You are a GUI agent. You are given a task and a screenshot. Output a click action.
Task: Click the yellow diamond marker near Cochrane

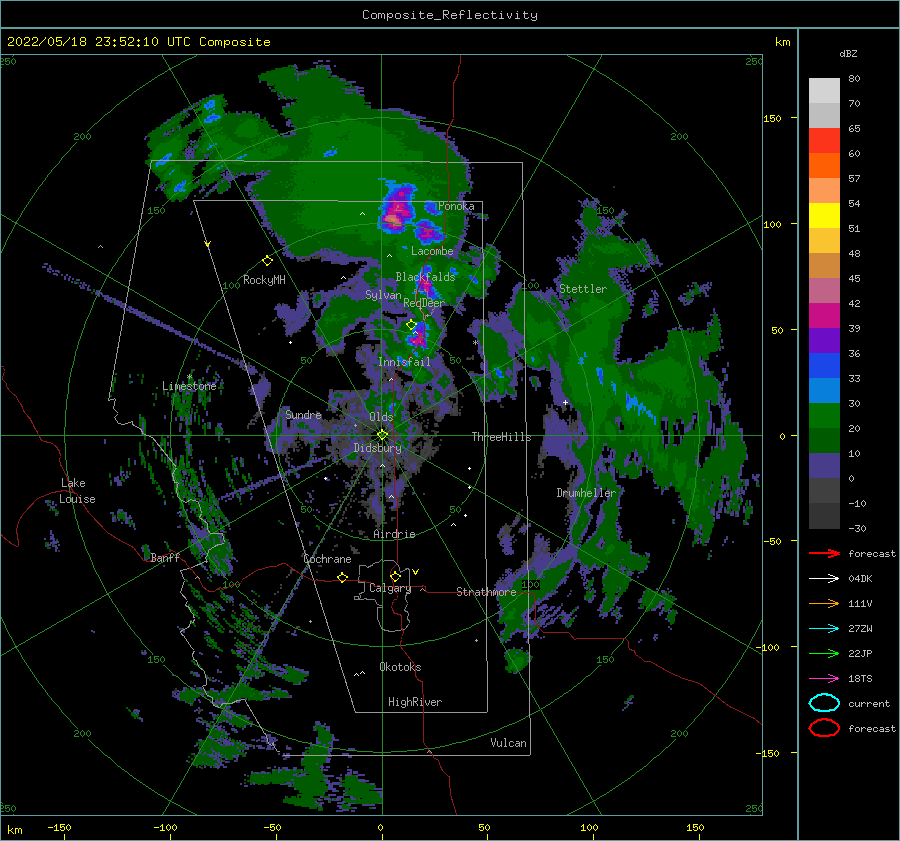tap(342, 577)
